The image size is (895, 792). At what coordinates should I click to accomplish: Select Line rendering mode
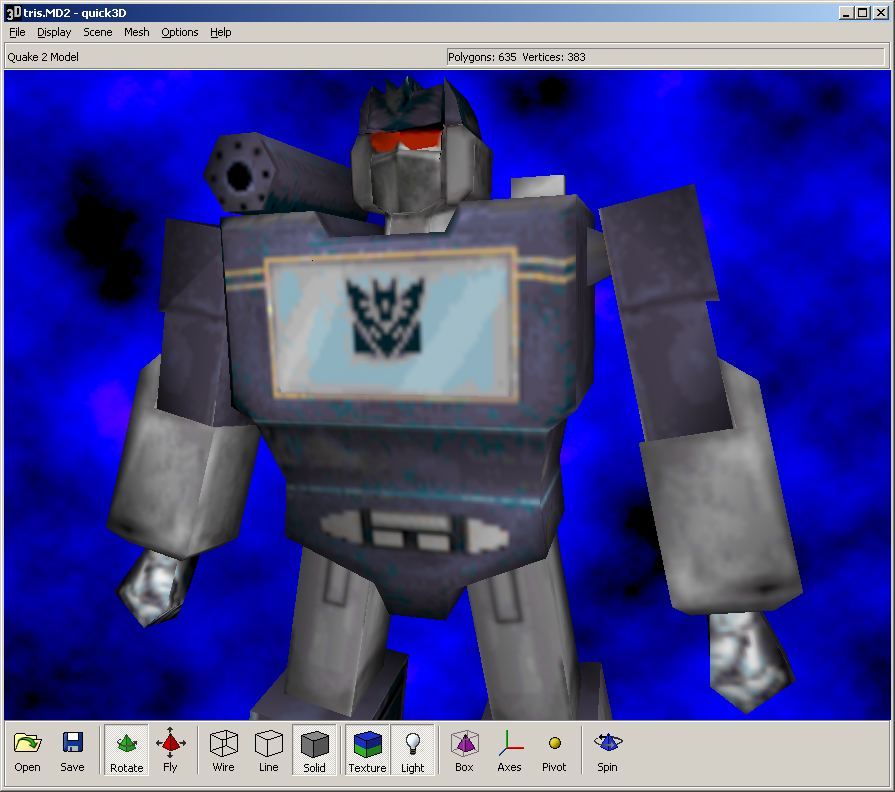[268, 751]
